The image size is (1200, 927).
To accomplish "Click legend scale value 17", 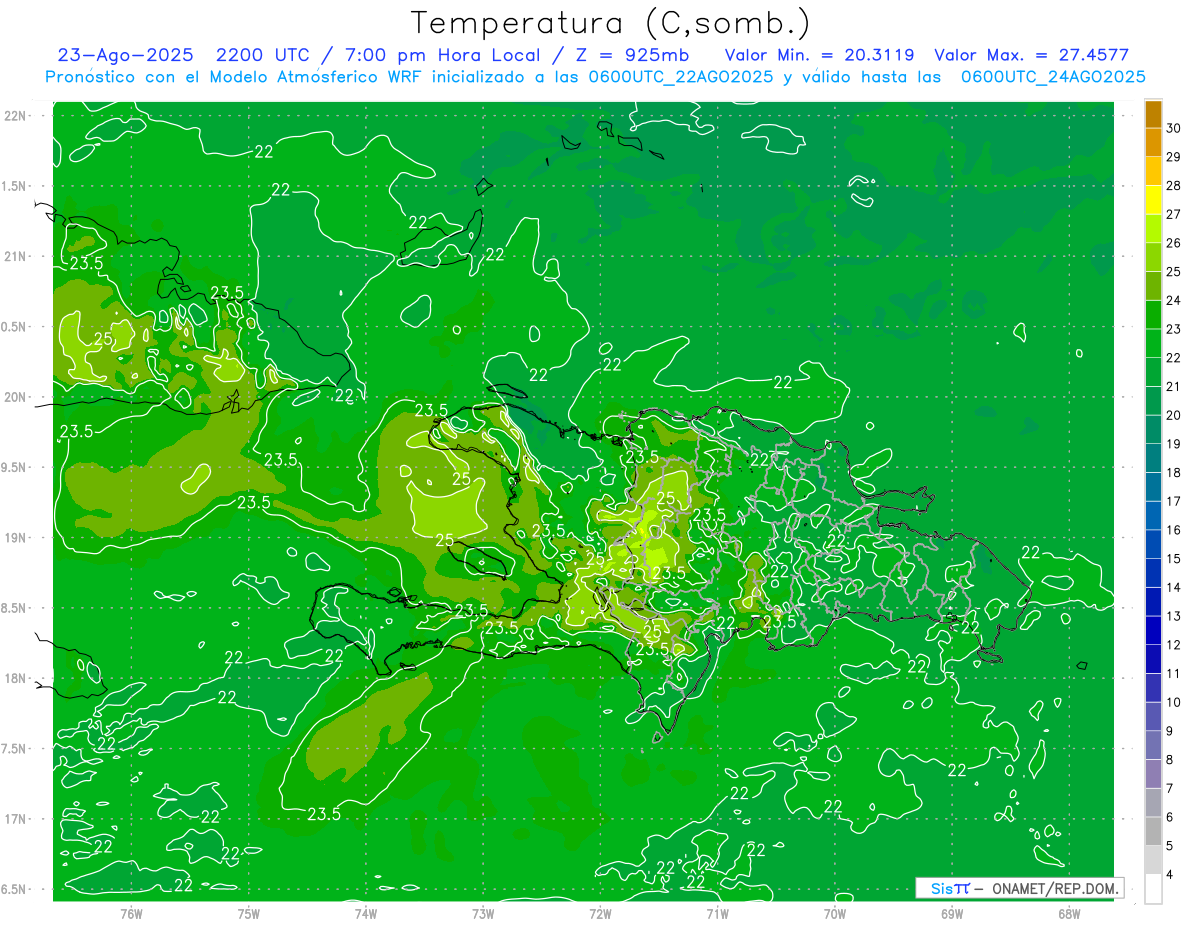I will 1174,501.
